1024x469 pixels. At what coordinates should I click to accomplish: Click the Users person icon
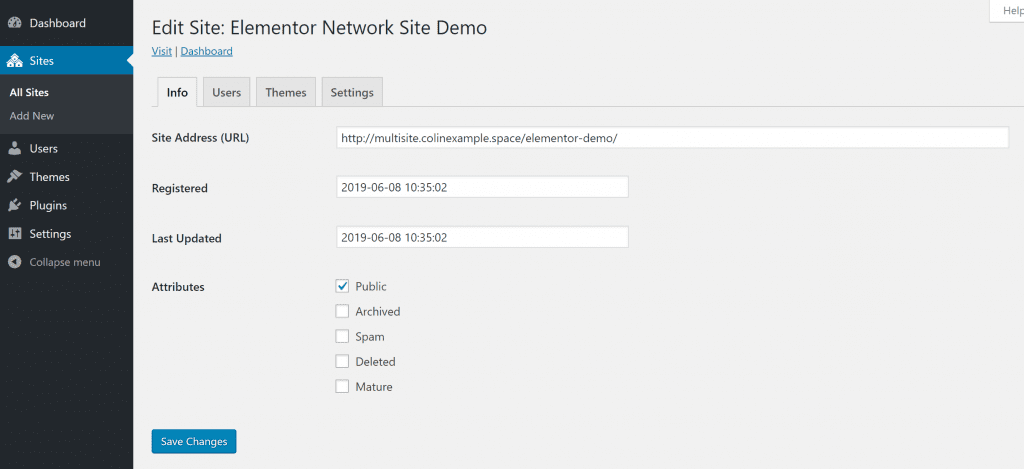pos(15,149)
